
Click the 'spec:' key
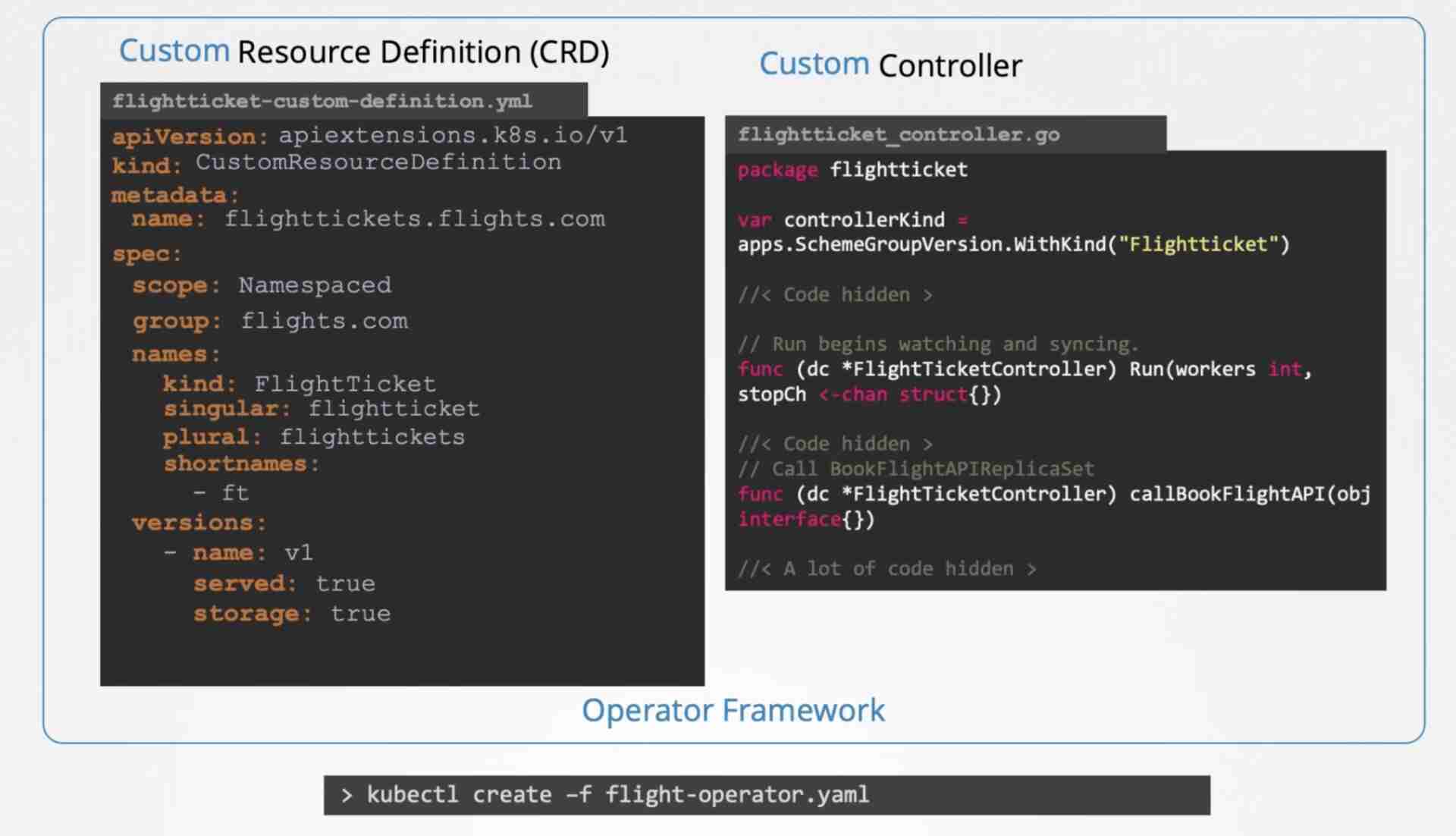[x=147, y=254]
